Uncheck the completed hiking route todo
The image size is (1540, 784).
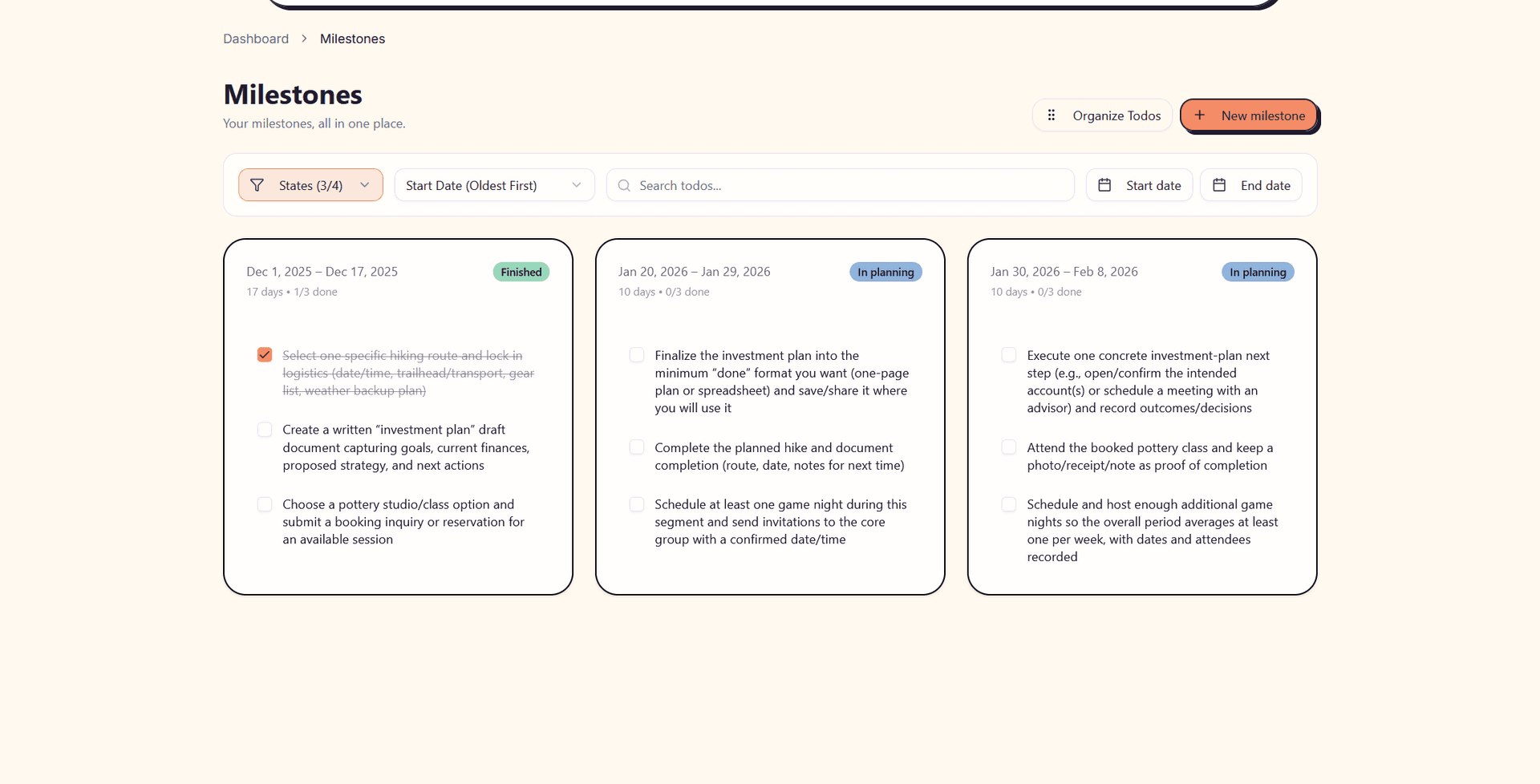(x=265, y=355)
